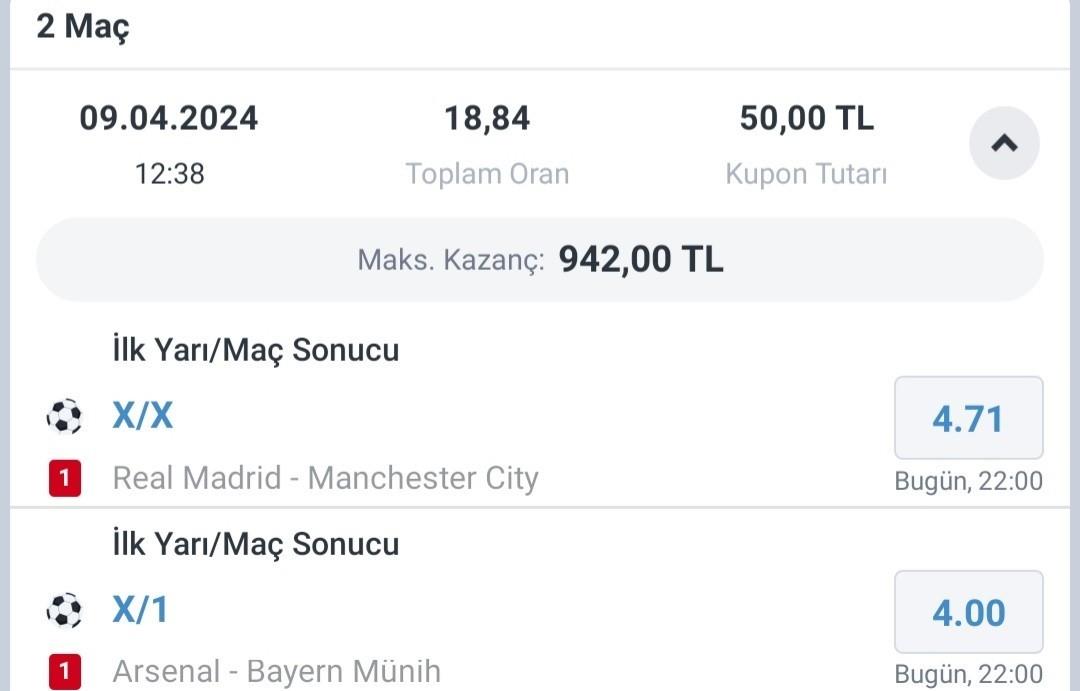Image resolution: width=1080 pixels, height=691 pixels.
Task: Click İlk Yarı/Maç Sonucu above X/X
Action: coord(255,350)
